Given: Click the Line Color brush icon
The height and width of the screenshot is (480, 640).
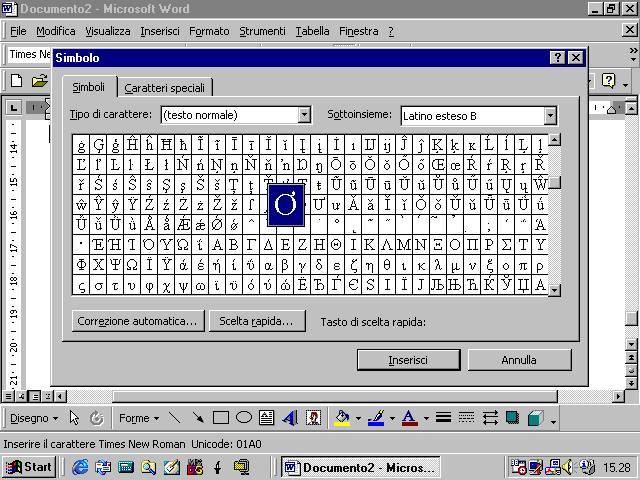Looking at the screenshot, I should tap(376, 418).
